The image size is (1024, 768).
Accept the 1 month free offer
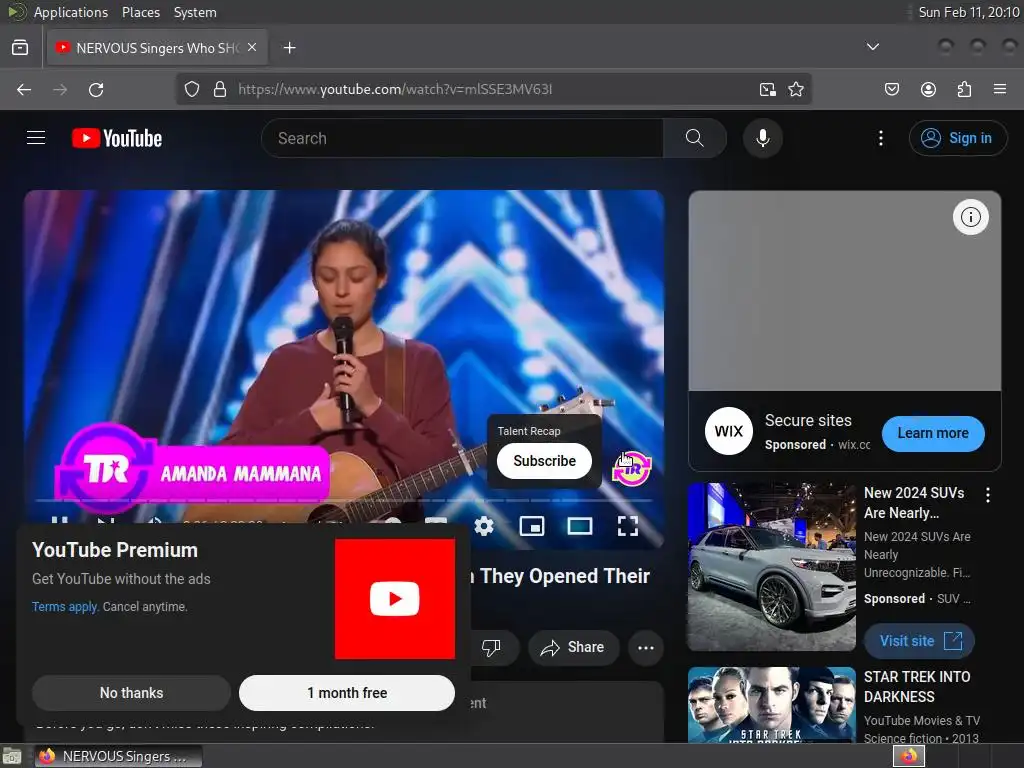point(347,692)
